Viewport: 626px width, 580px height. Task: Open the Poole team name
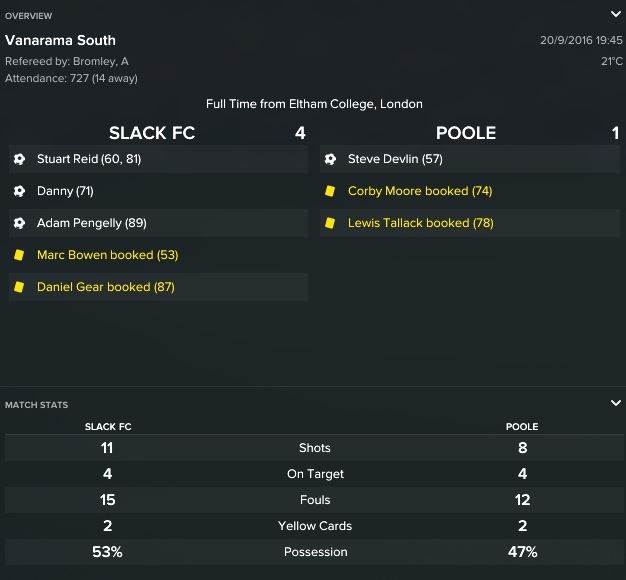(466, 133)
